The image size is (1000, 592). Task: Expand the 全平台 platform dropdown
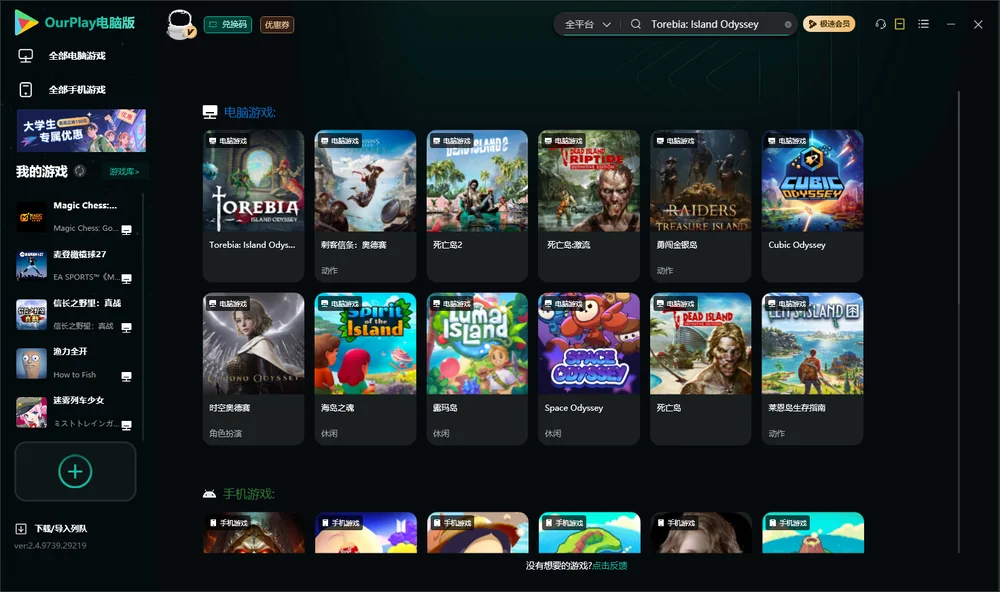click(x=587, y=24)
